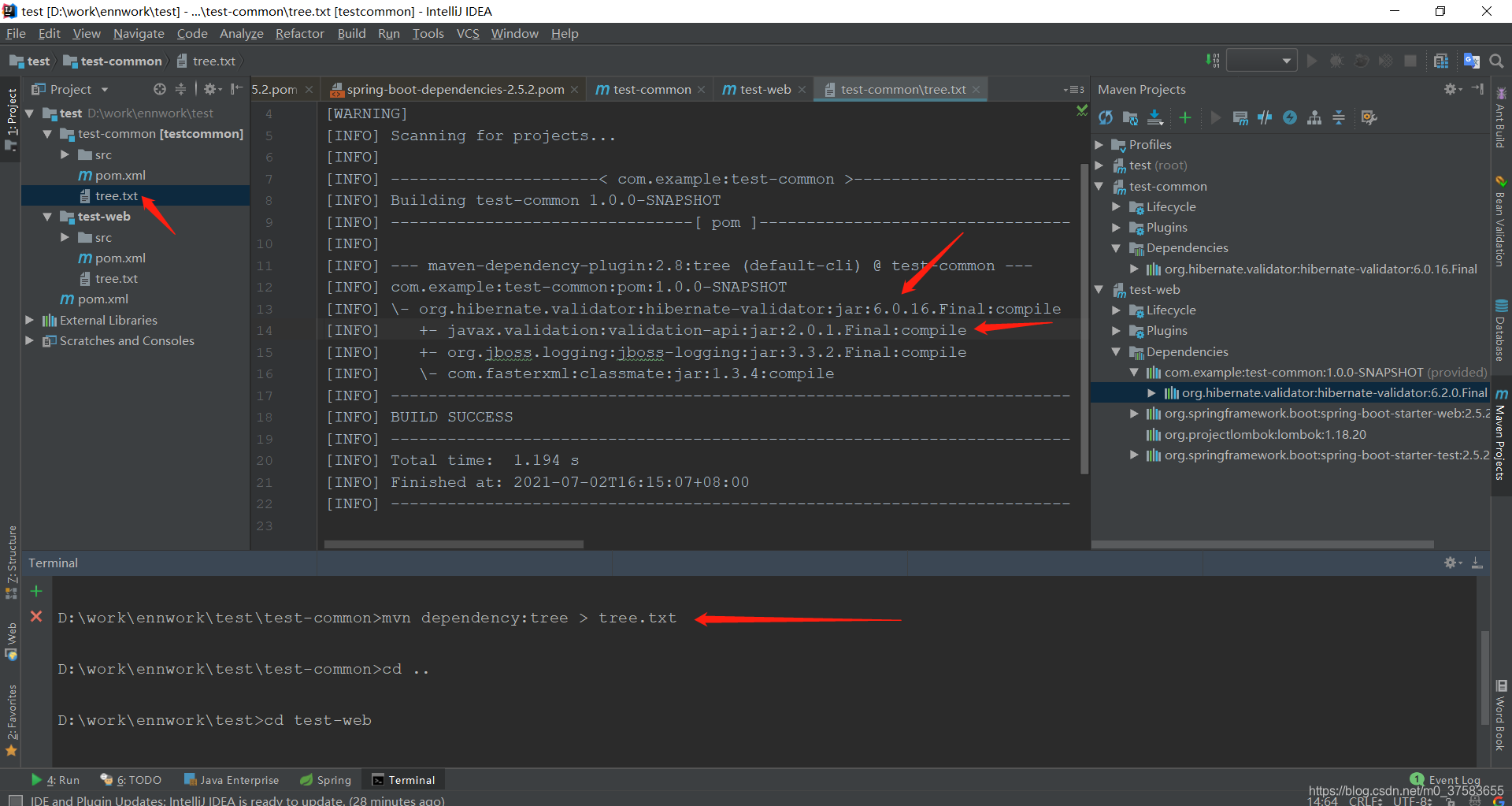Collapse all nodes in Maven Projects tree
The width and height of the screenshot is (1512, 806).
point(1339,117)
